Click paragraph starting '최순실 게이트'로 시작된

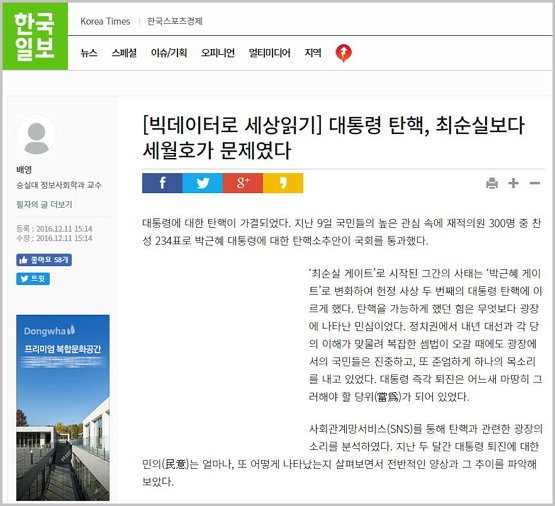point(425,335)
